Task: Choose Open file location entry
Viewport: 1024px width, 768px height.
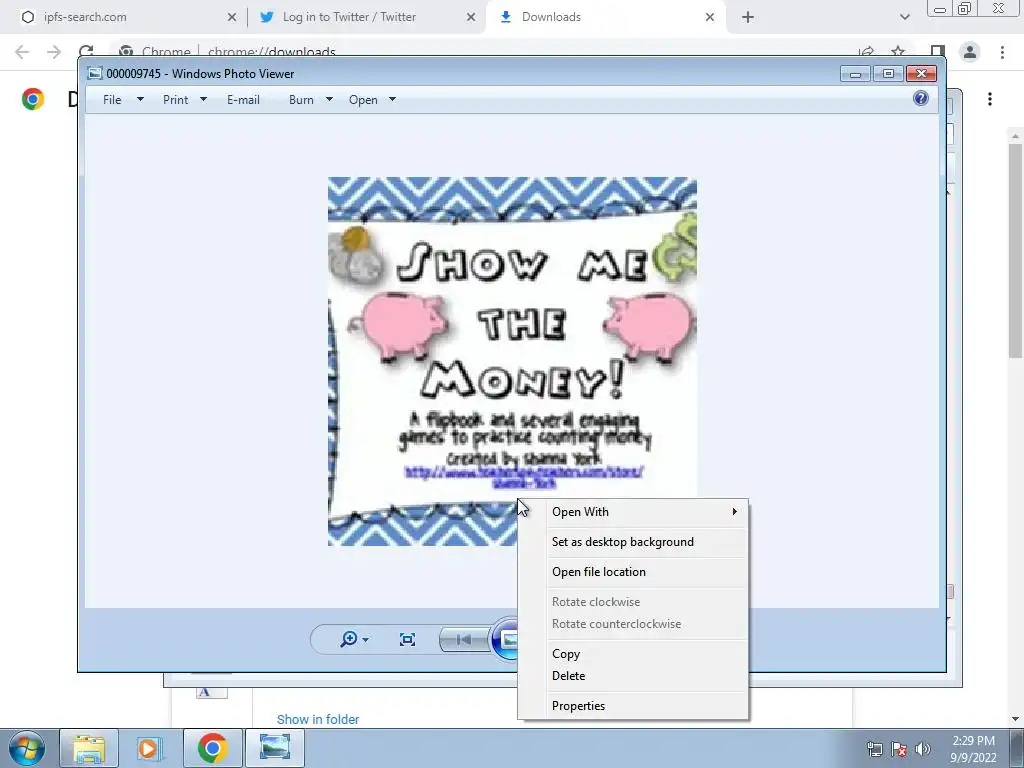Action: [633, 572]
